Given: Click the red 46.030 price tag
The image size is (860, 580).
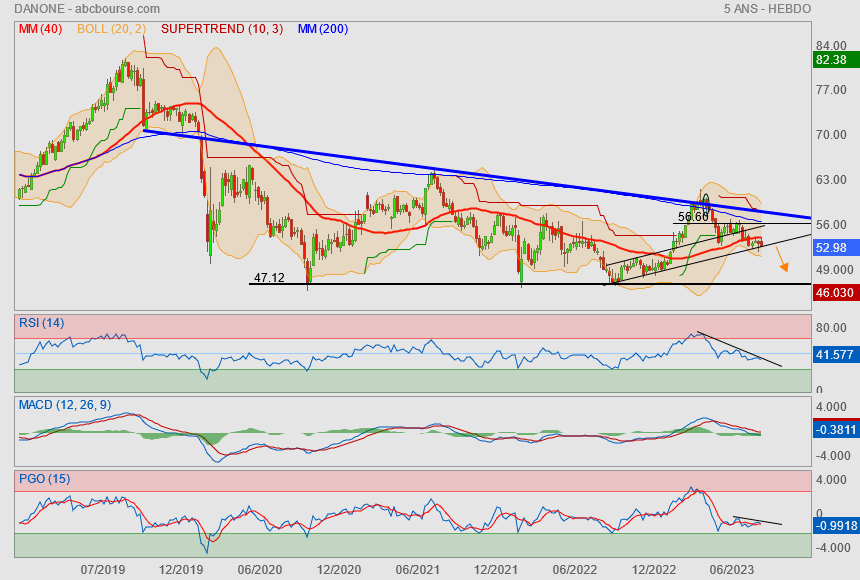Looking at the screenshot, I should pyautogui.click(x=836, y=293).
